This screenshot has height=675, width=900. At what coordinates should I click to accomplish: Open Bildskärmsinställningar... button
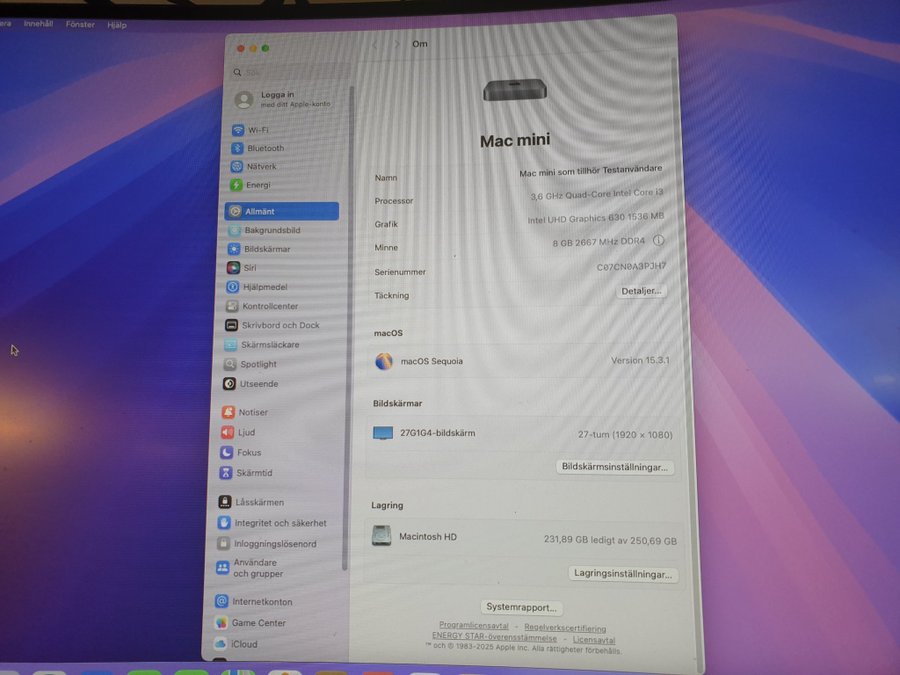615,467
